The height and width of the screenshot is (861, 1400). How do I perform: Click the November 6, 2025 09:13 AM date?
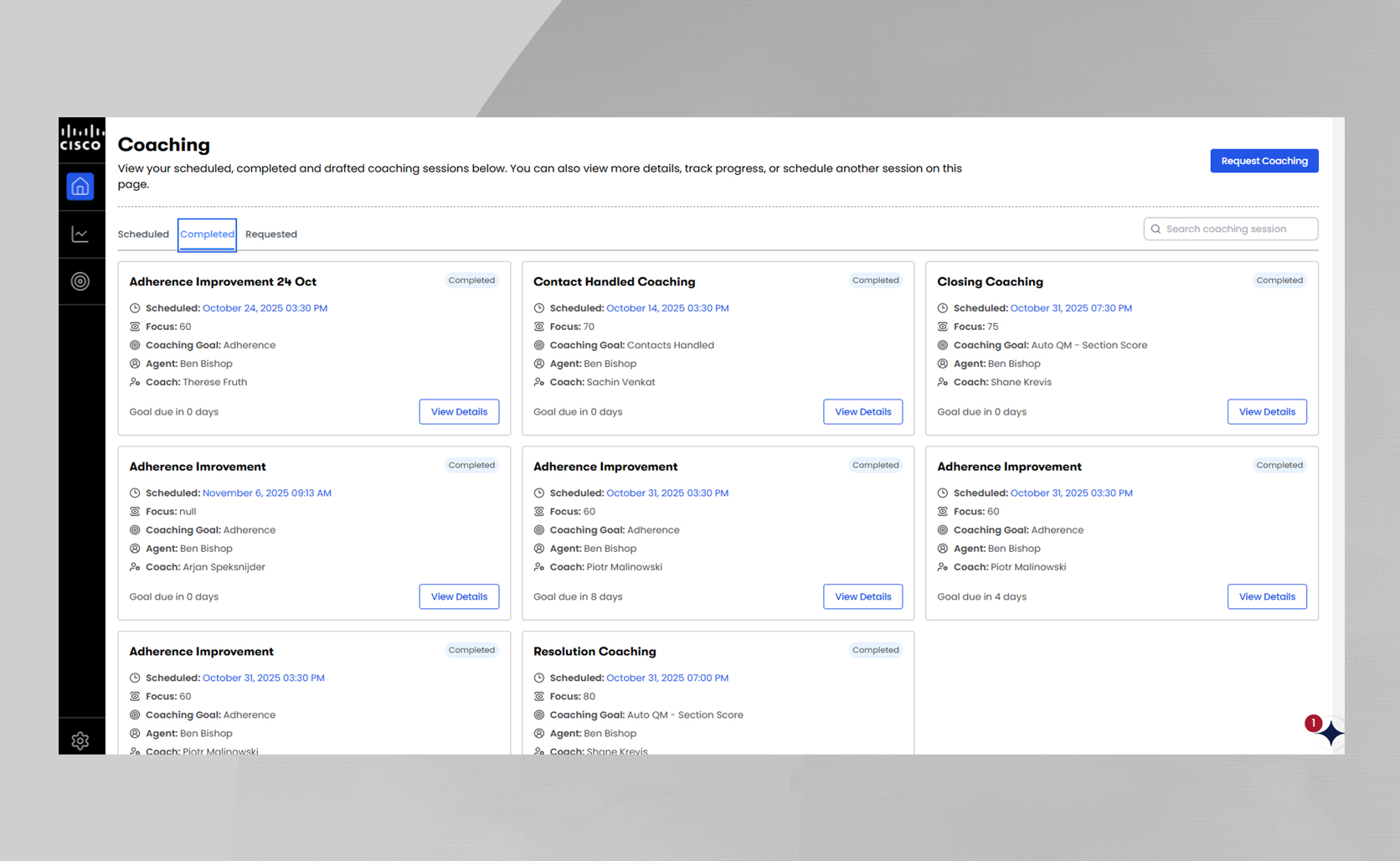pyautogui.click(x=267, y=493)
